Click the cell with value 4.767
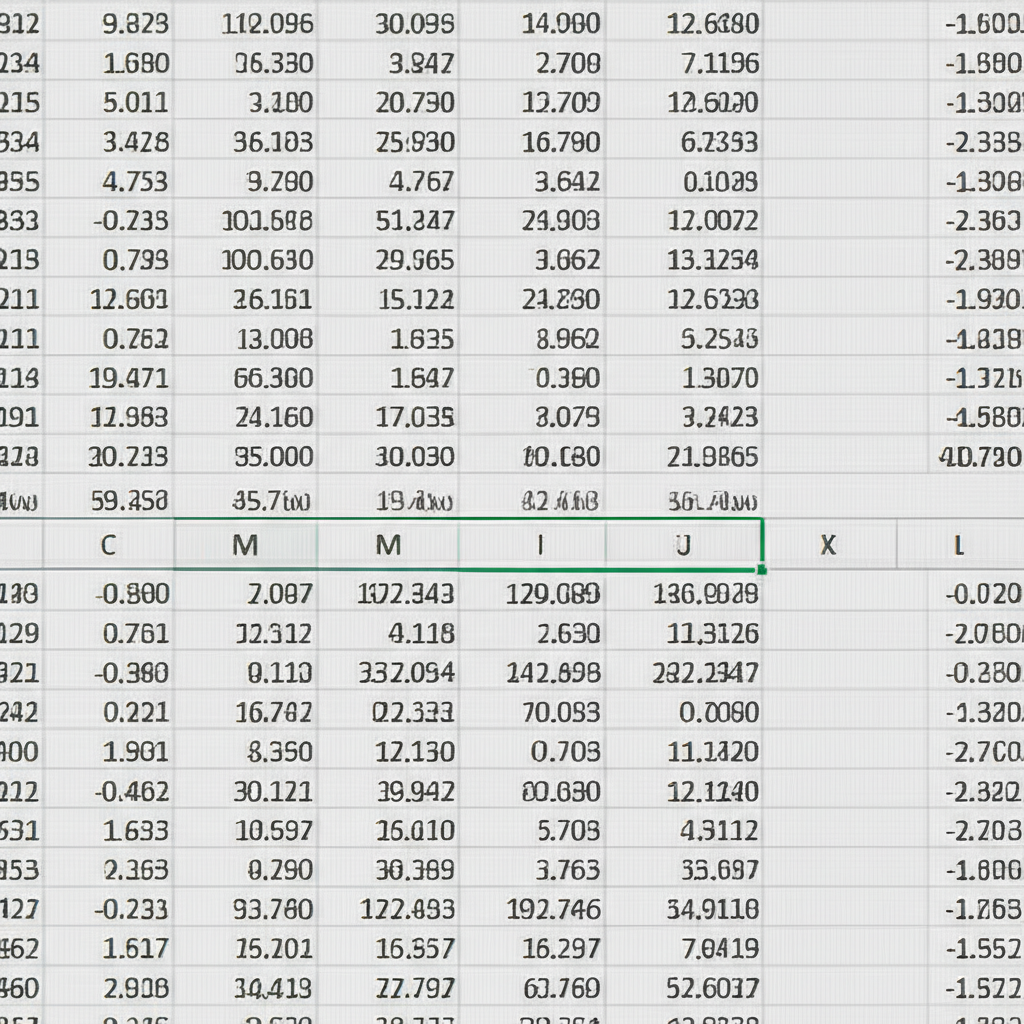This screenshot has height=1024, width=1024. (388, 181)
